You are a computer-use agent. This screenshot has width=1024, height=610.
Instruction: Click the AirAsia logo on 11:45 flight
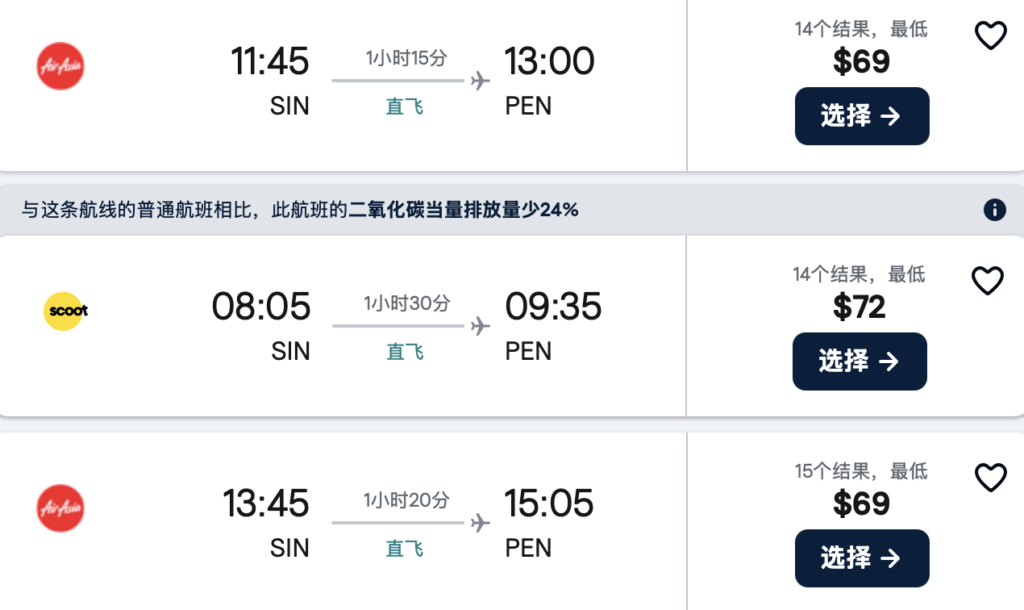(60, 66)
